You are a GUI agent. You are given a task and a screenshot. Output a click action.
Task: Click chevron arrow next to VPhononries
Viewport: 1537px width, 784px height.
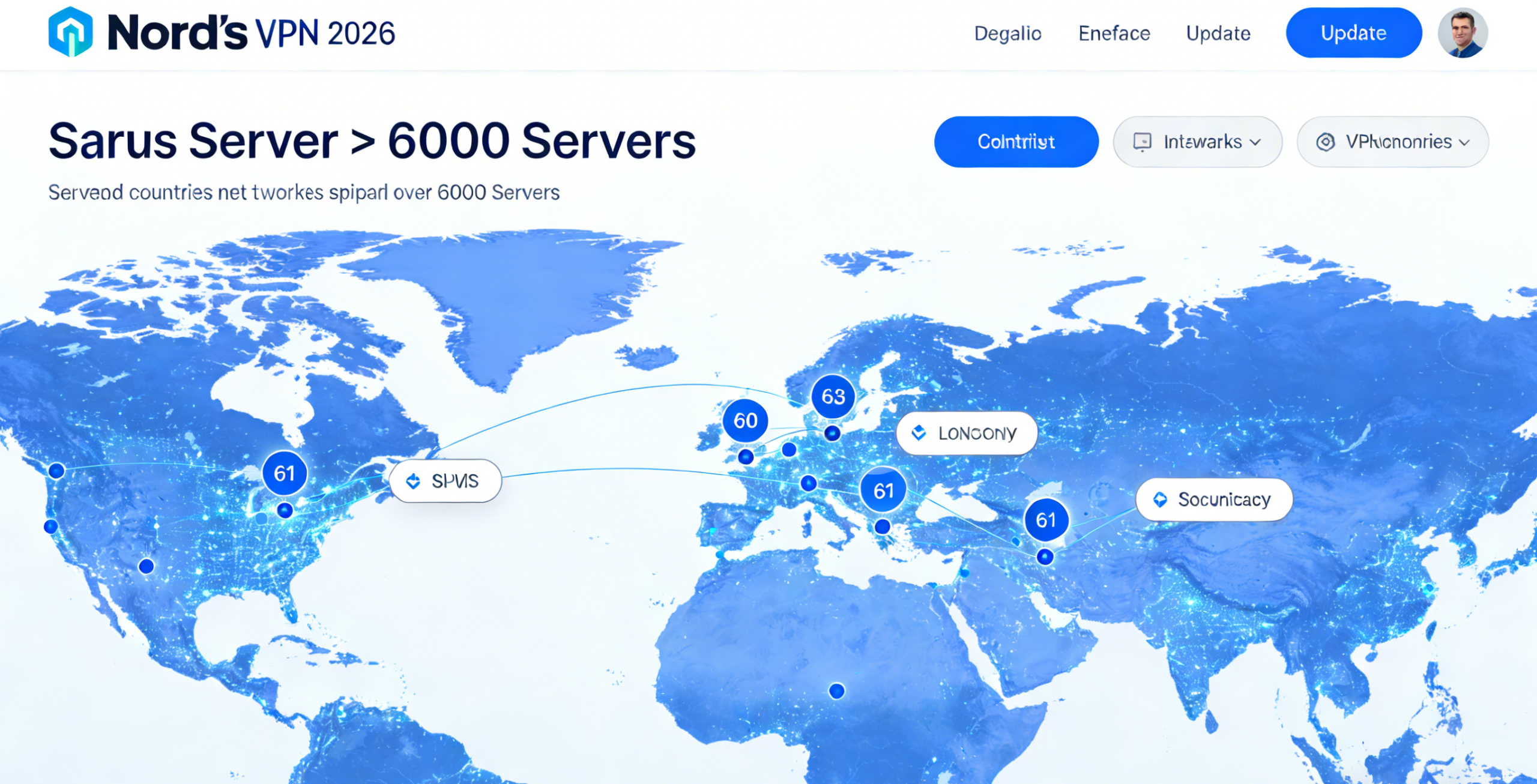coord(1465,143)
